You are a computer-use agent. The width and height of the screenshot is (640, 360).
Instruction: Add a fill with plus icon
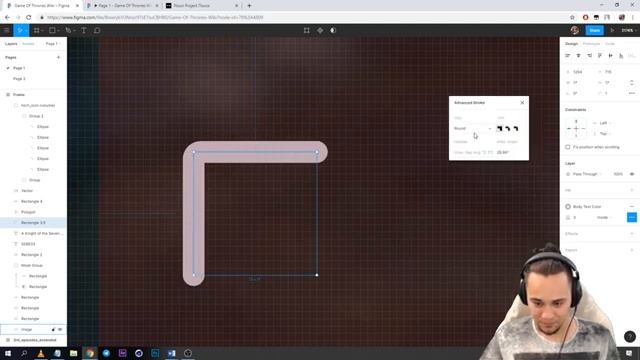point(632,190)
